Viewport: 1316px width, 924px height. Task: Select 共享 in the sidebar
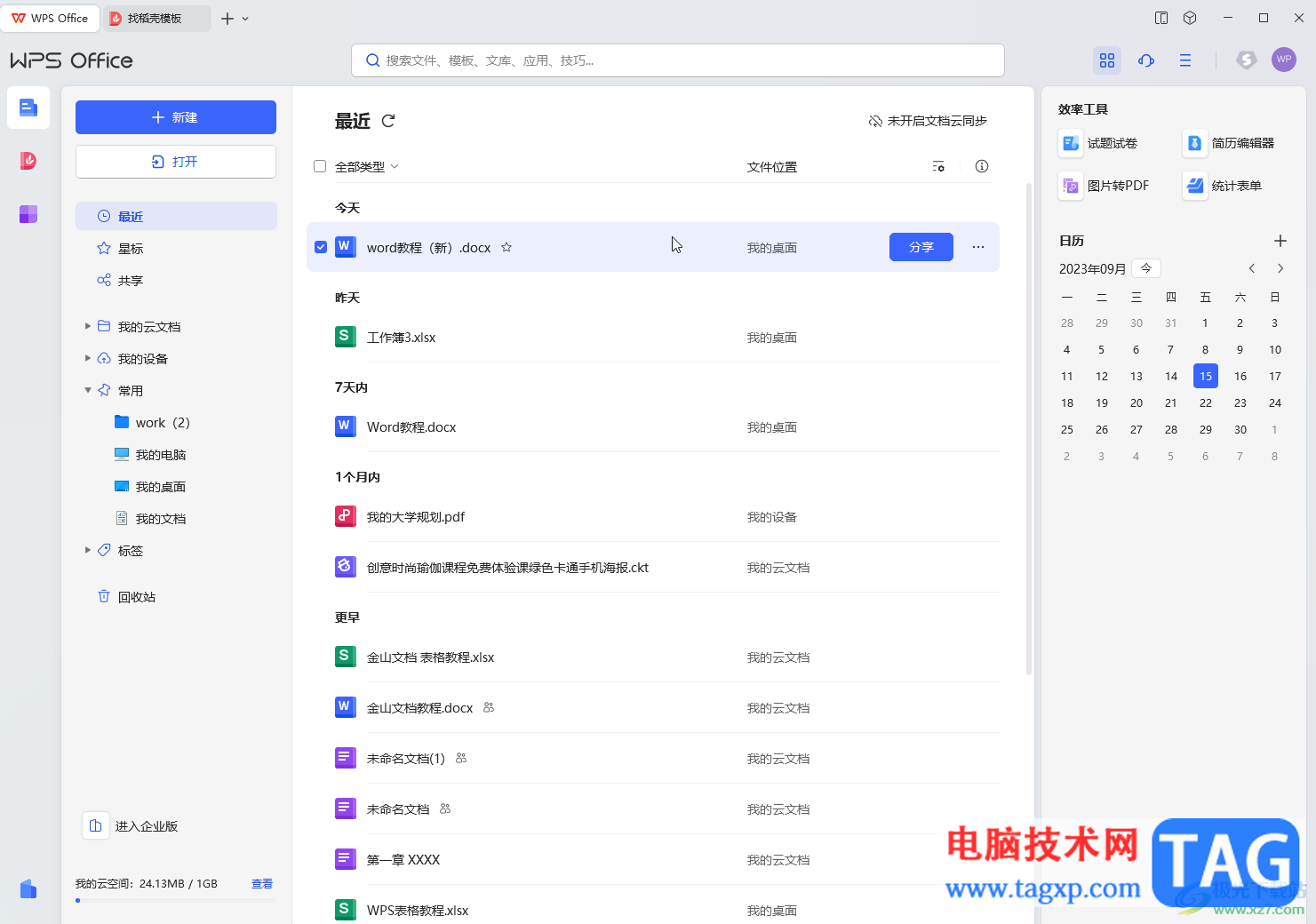(176, 280)
